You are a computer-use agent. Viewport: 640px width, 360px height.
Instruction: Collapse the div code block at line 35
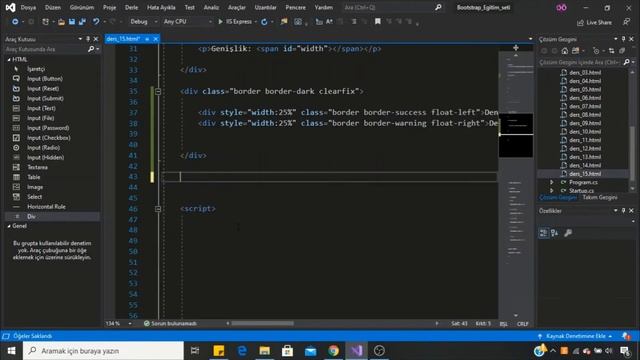pos(158,91)
